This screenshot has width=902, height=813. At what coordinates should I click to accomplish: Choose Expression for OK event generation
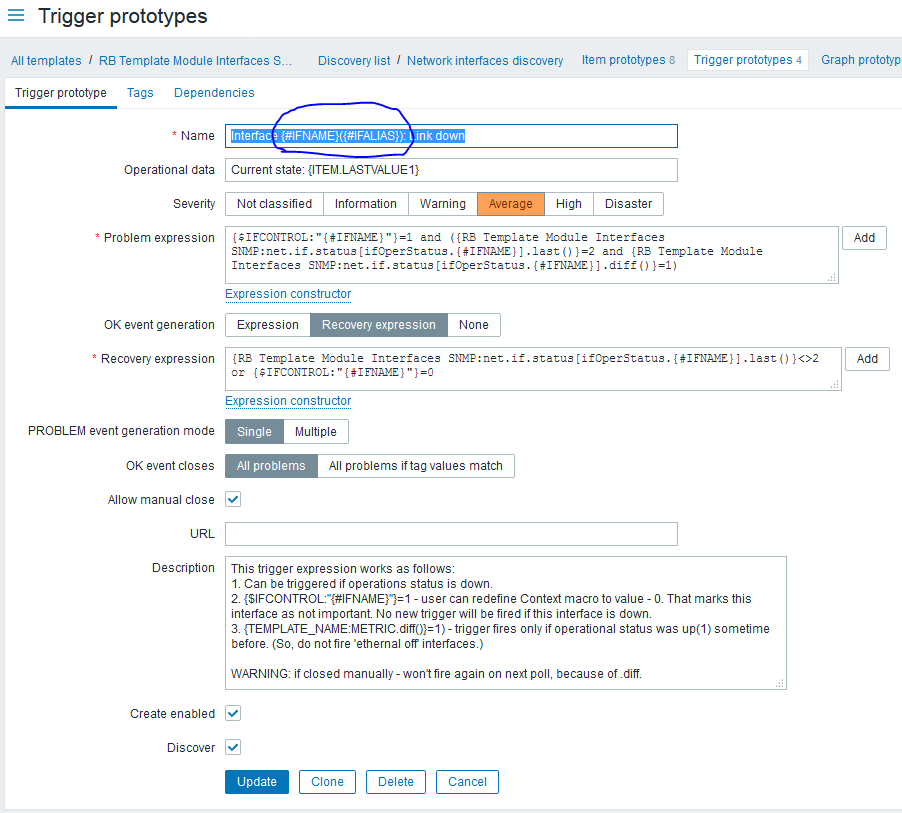(x=267, y=325)
